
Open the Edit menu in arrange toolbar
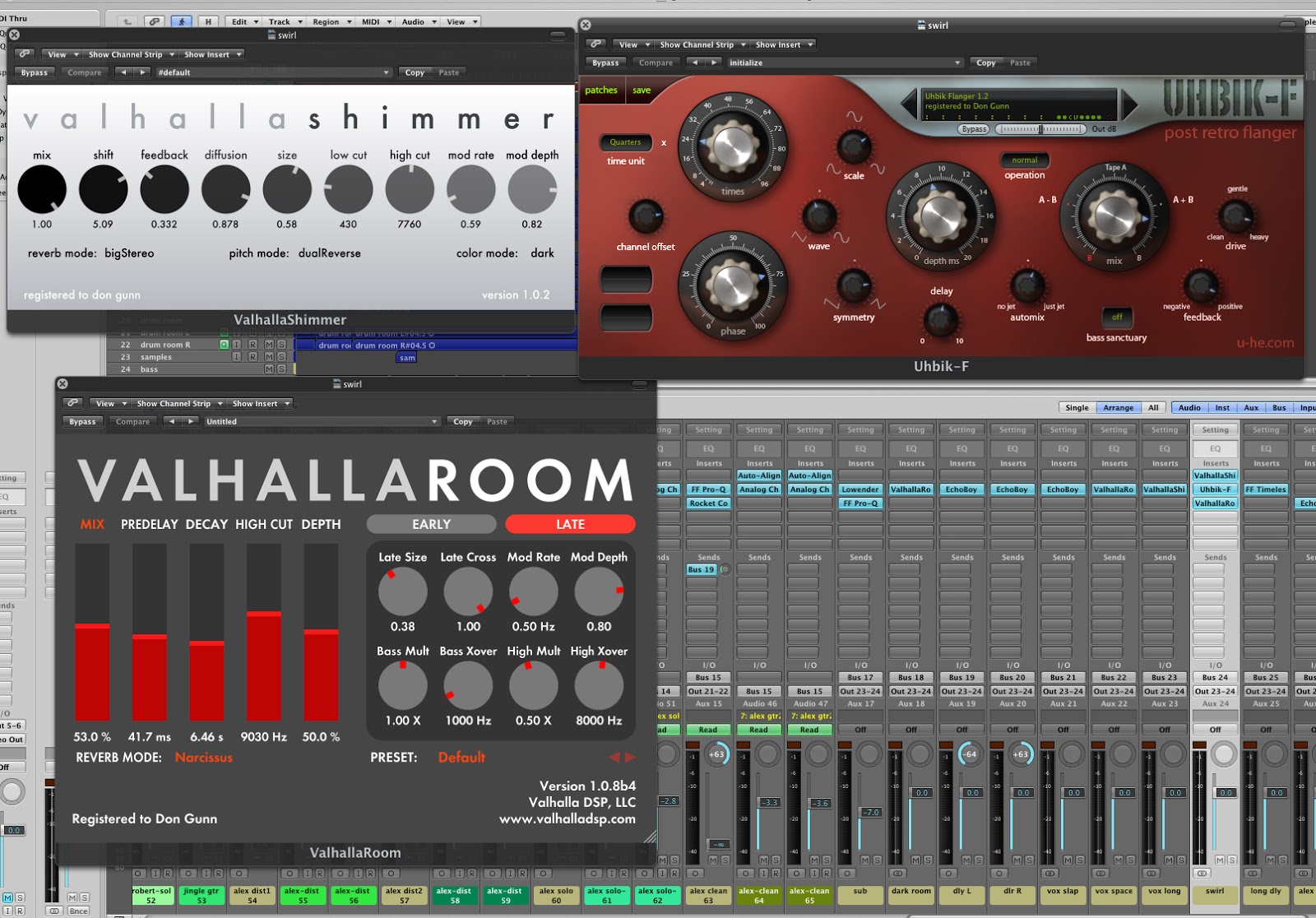pos(244,21)
